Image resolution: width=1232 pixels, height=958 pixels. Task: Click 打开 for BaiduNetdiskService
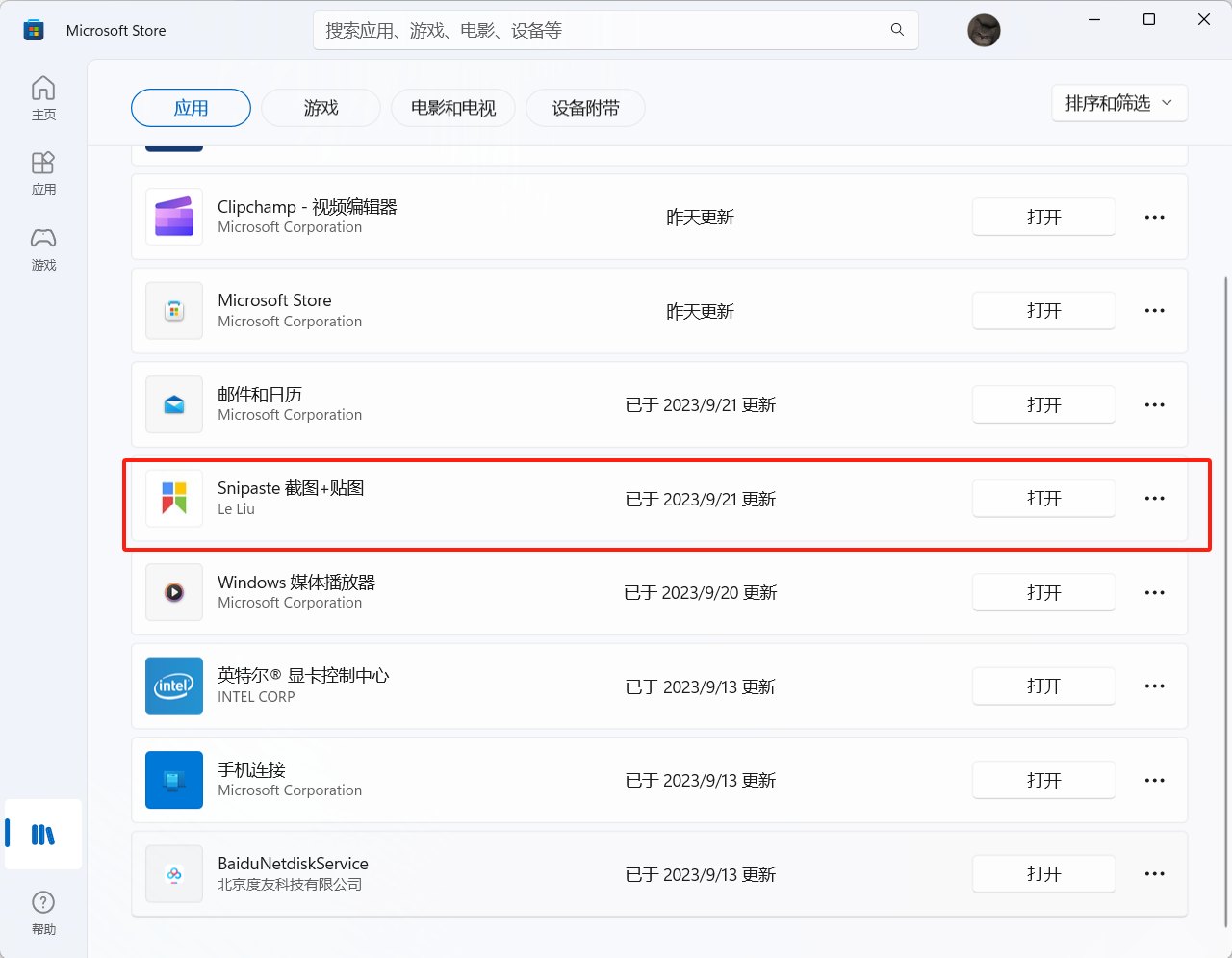1044,873
